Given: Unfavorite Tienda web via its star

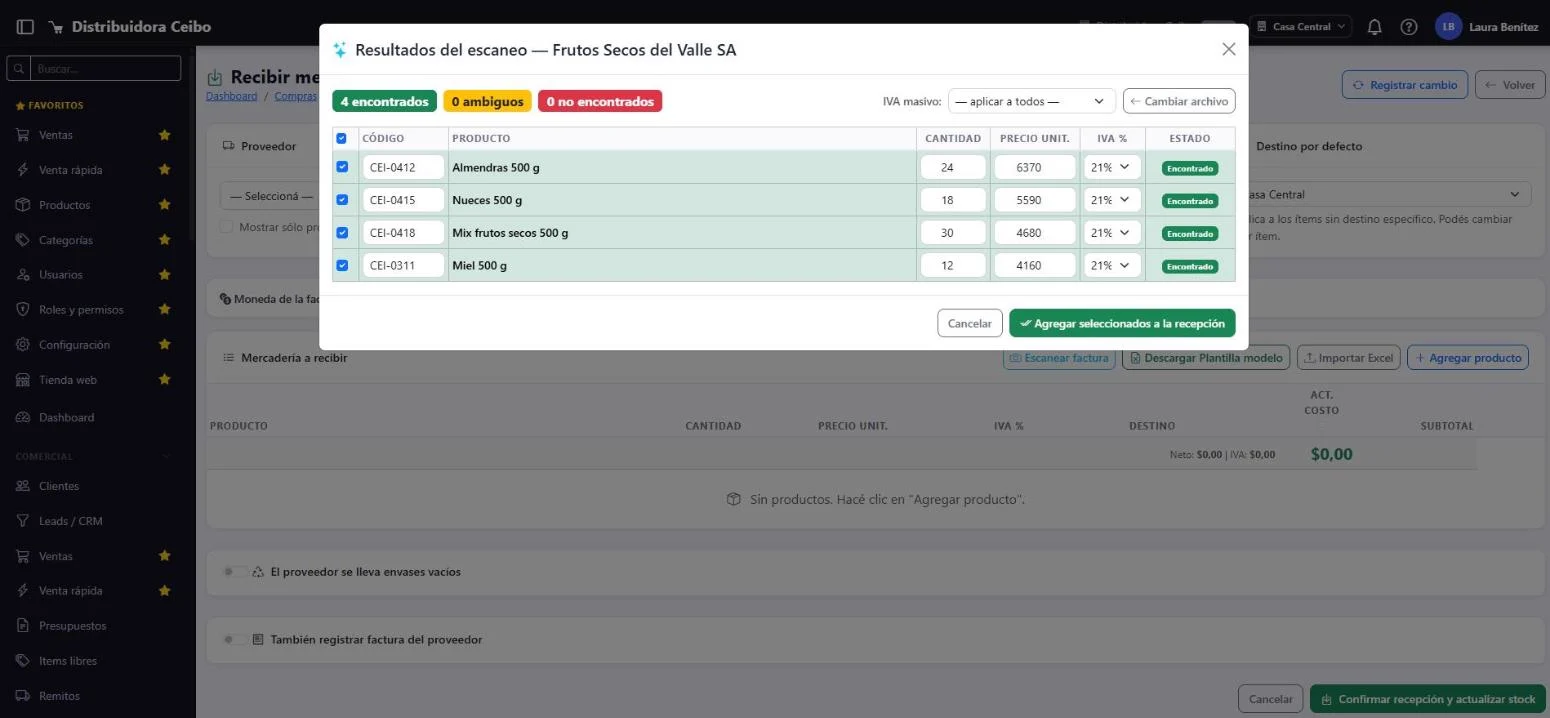Looking at the screenshot, I should click(164, 380).
